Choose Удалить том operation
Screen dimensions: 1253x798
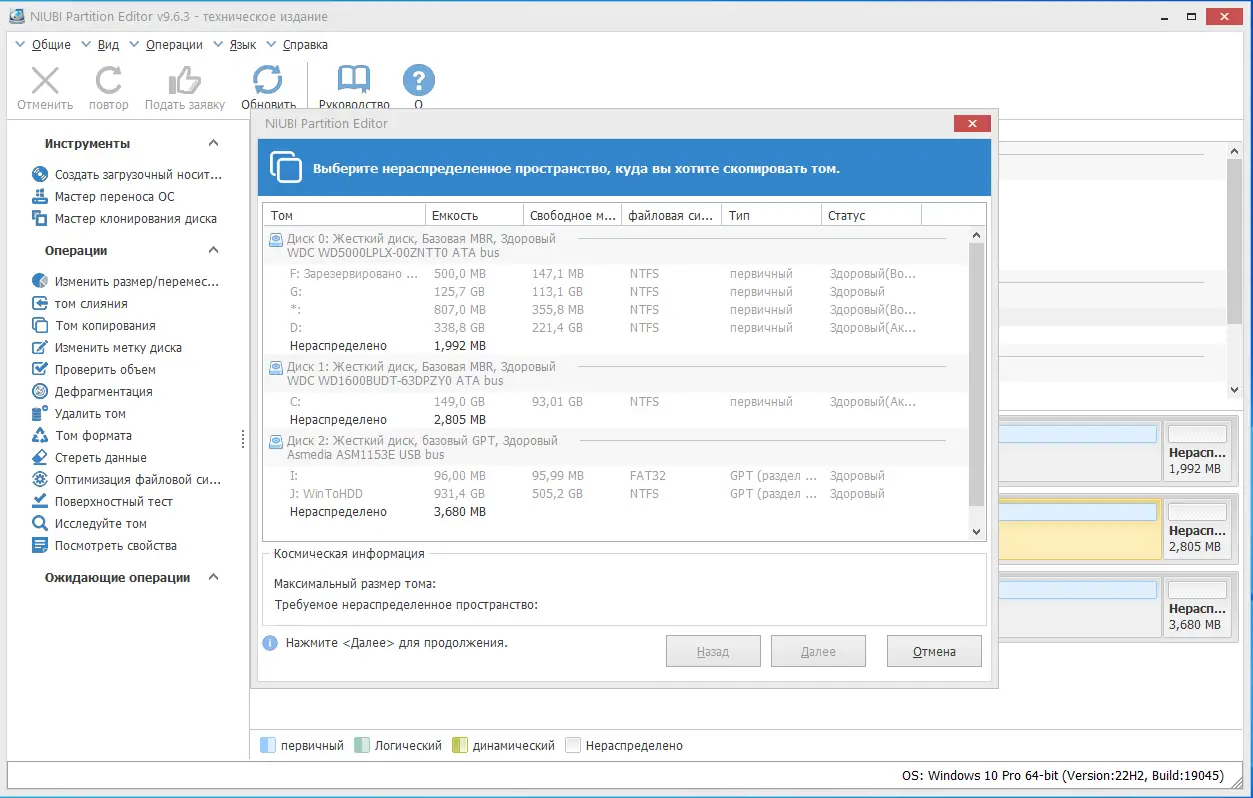[x=78, y=413]
